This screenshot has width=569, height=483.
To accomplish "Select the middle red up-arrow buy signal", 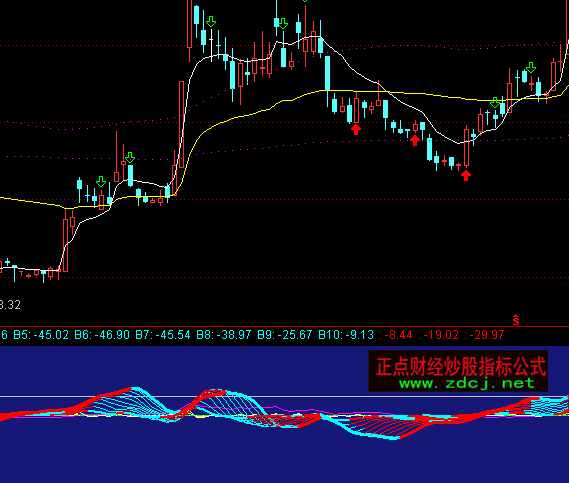I will [415, 140].
